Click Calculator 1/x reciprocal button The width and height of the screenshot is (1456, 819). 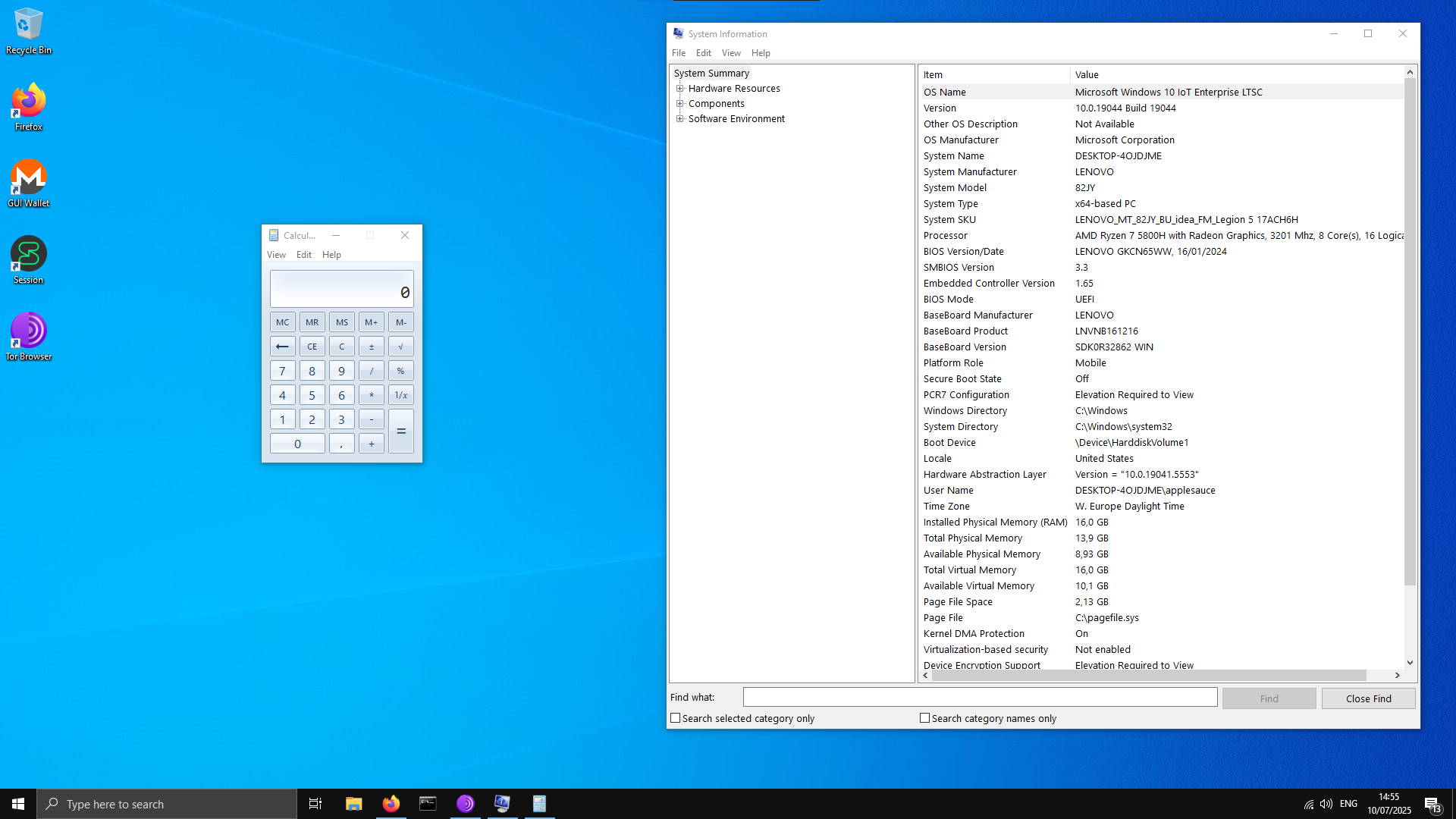[x=400, y=395]
